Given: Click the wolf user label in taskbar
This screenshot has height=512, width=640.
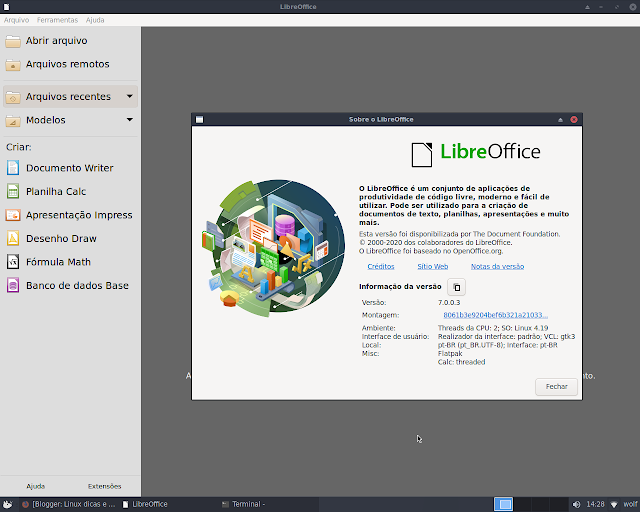Looking at the screenshot, I should (631, 504).
